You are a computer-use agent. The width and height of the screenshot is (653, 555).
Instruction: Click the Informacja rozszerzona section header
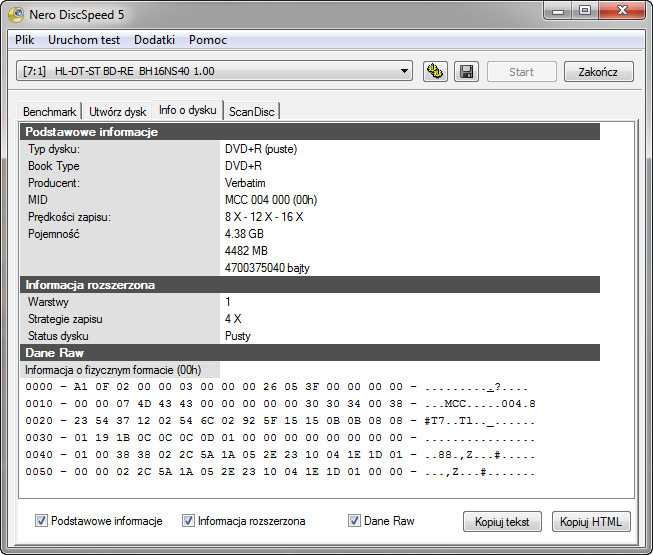(310, 285)
